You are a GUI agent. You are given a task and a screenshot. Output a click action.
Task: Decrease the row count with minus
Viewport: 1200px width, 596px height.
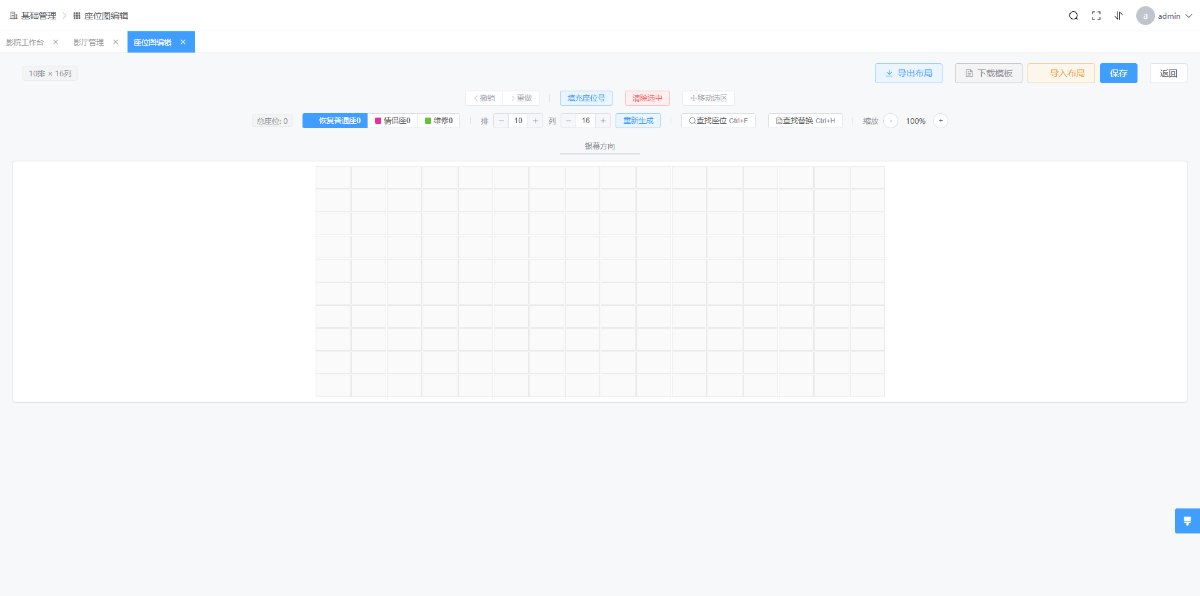tap(500, 121)
